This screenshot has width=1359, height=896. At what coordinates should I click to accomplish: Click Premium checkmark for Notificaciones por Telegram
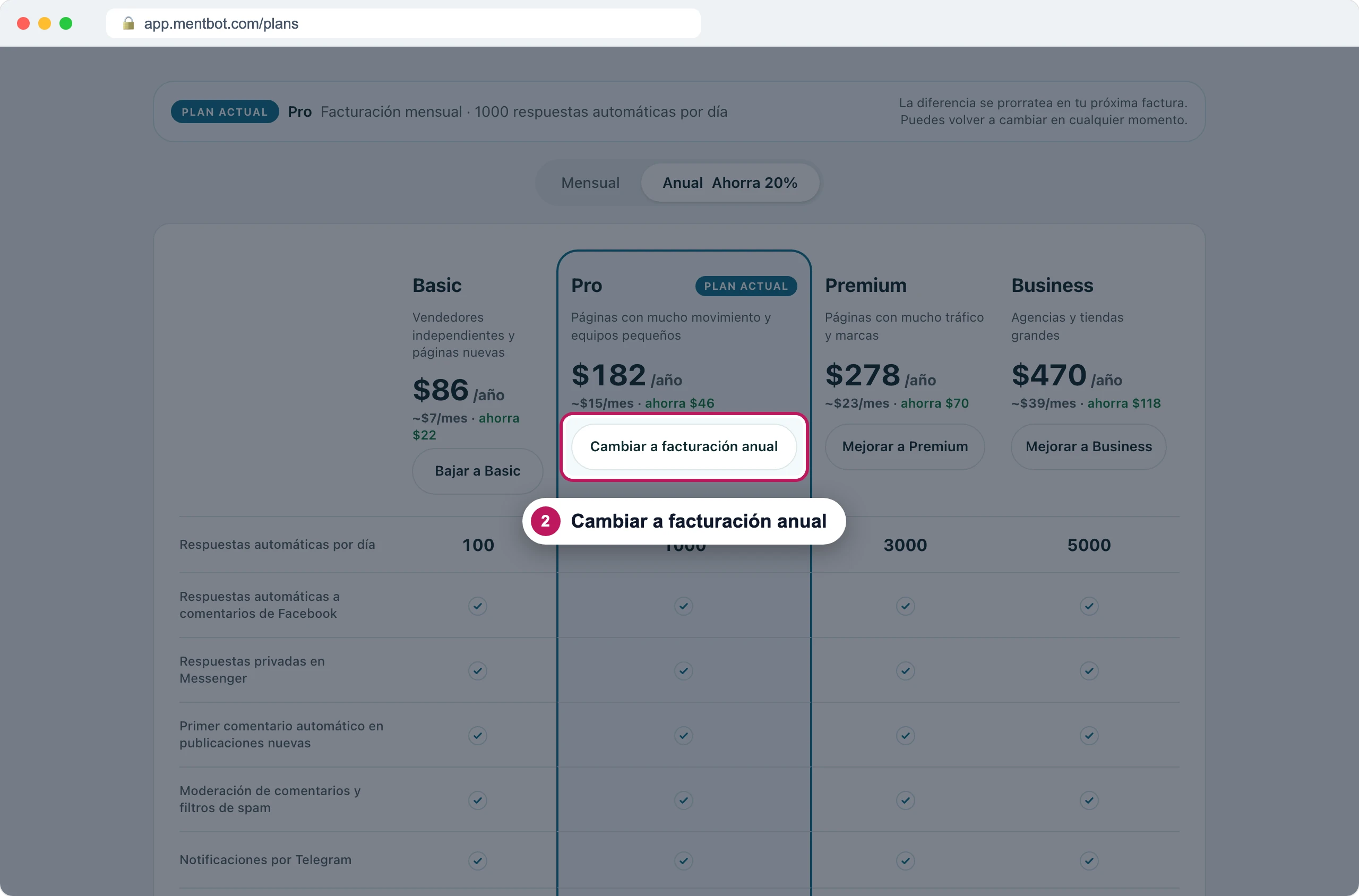pyautogui.click(x=905, y=860)
